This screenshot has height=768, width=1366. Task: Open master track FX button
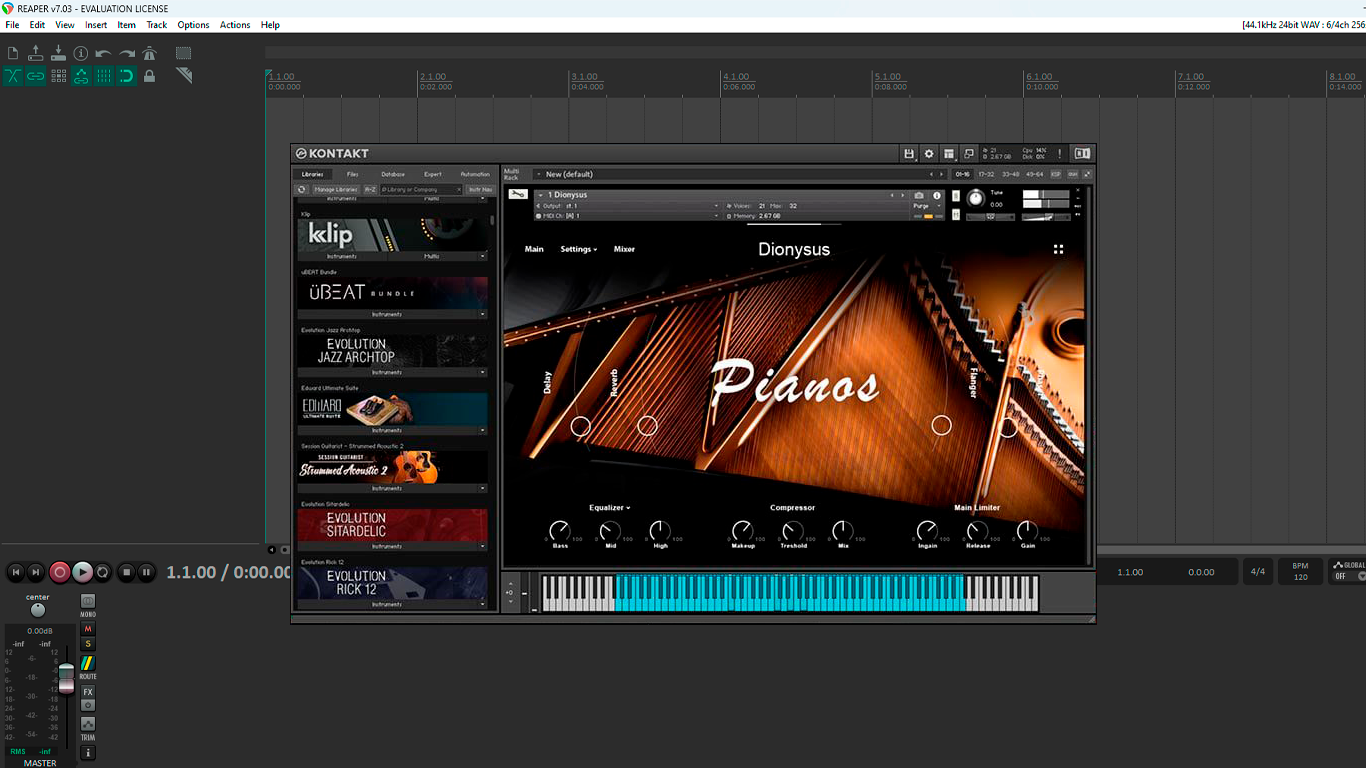coord(88,692)
